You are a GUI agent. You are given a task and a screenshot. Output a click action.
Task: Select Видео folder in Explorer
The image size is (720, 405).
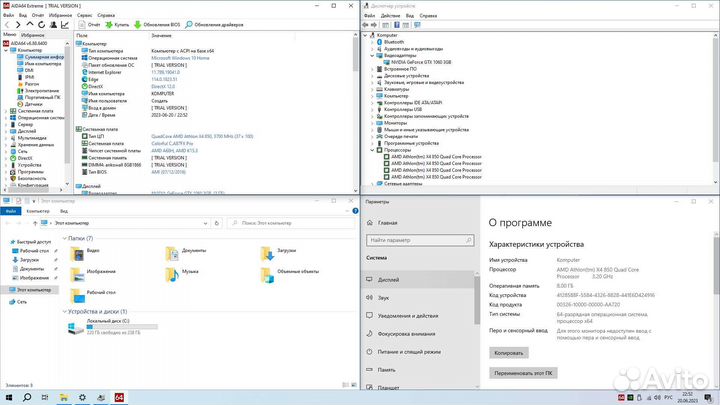point(85,253)
